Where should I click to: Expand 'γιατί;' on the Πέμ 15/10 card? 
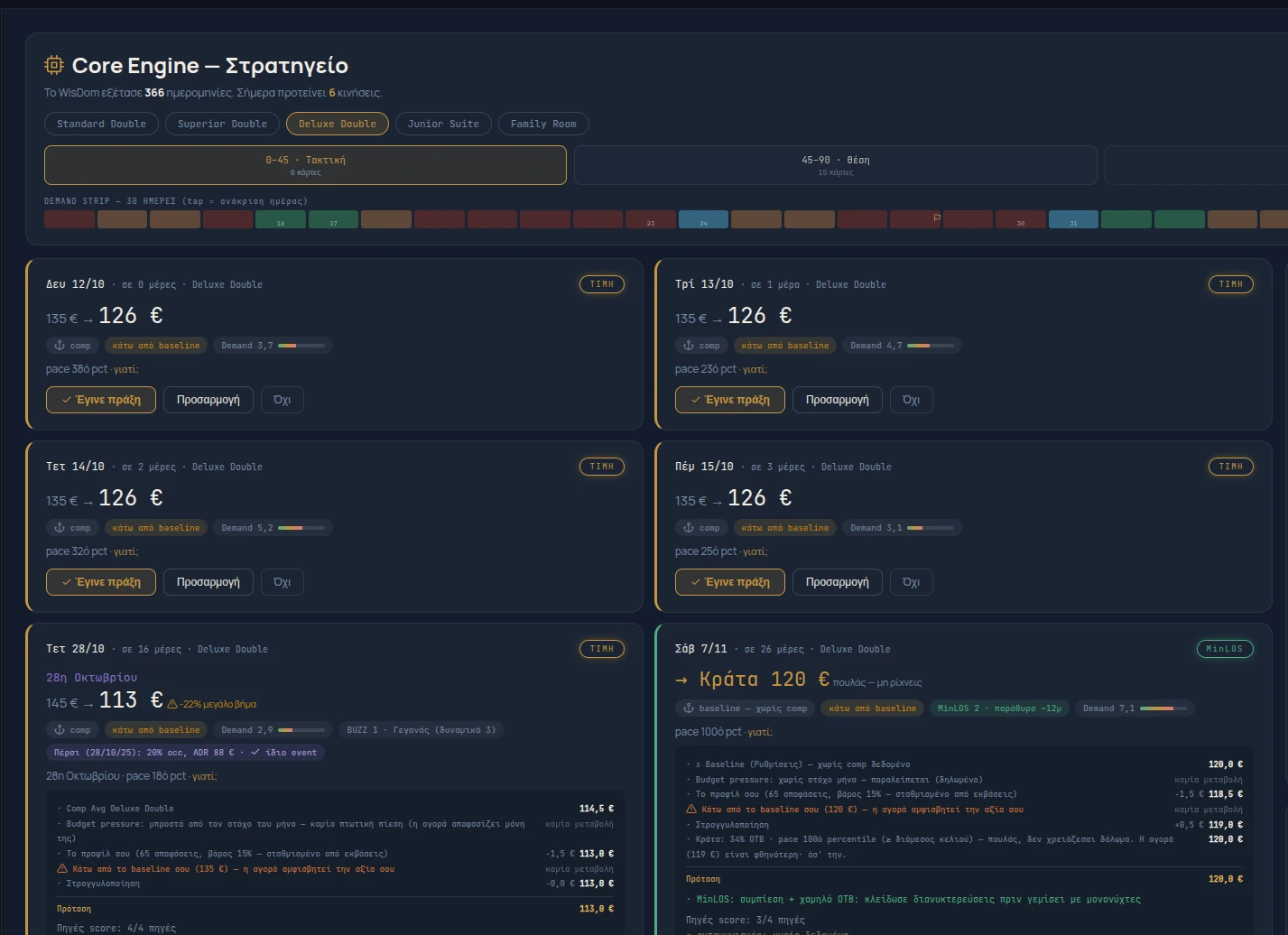click(755, 551)
